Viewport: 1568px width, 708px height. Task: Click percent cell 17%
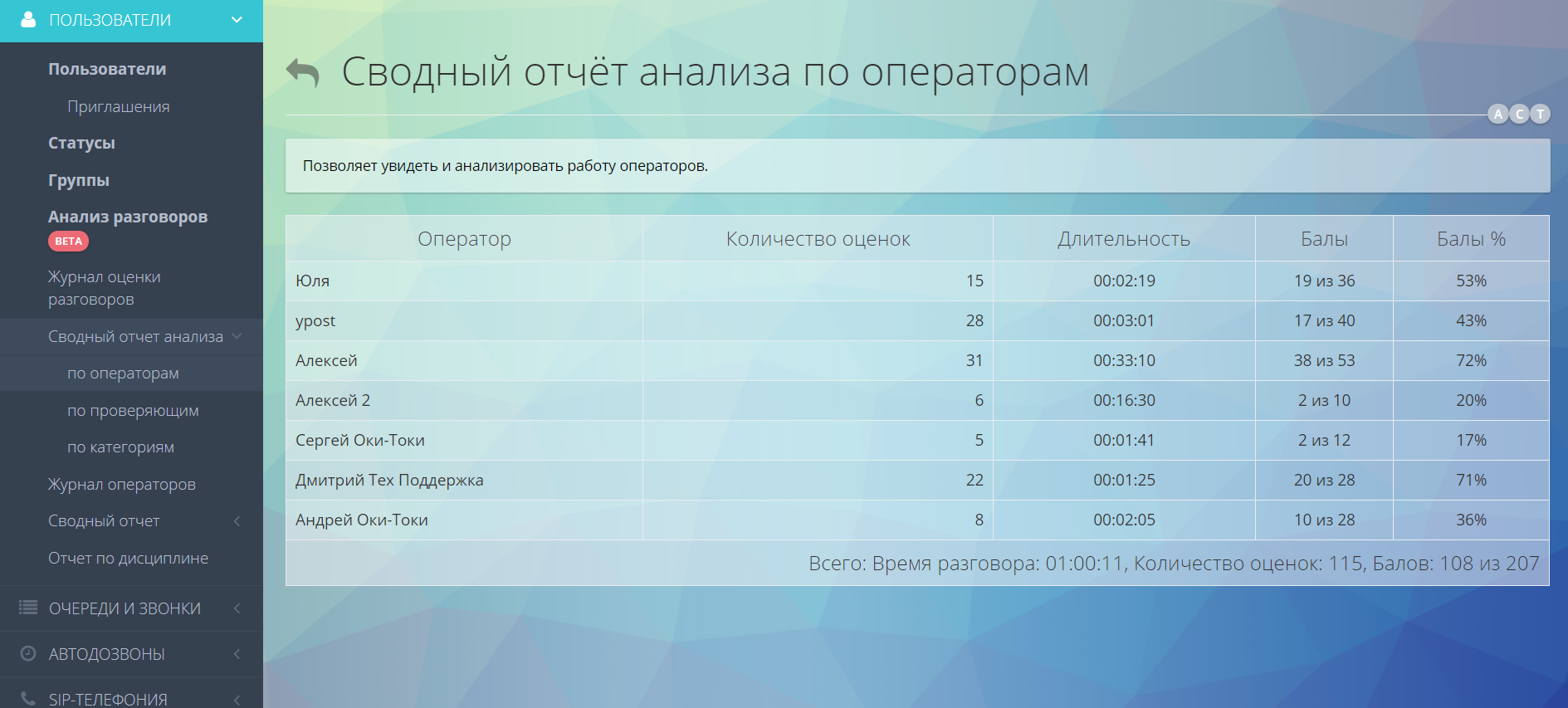click(1471, 440)
